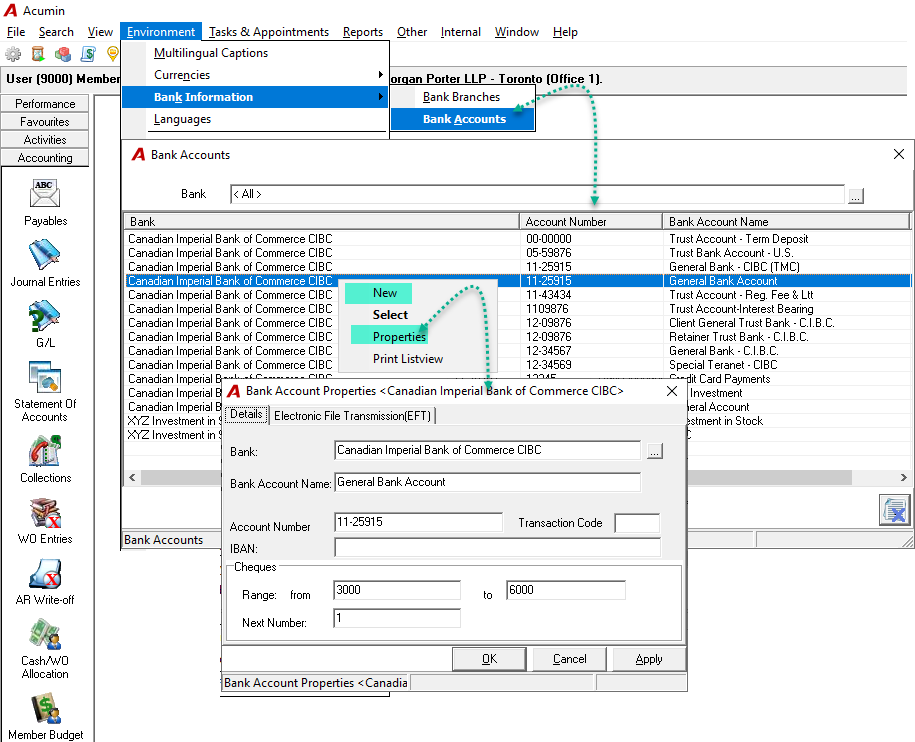
Task: Expand the Currencies submenu arrow
Action: pos(380,75)
